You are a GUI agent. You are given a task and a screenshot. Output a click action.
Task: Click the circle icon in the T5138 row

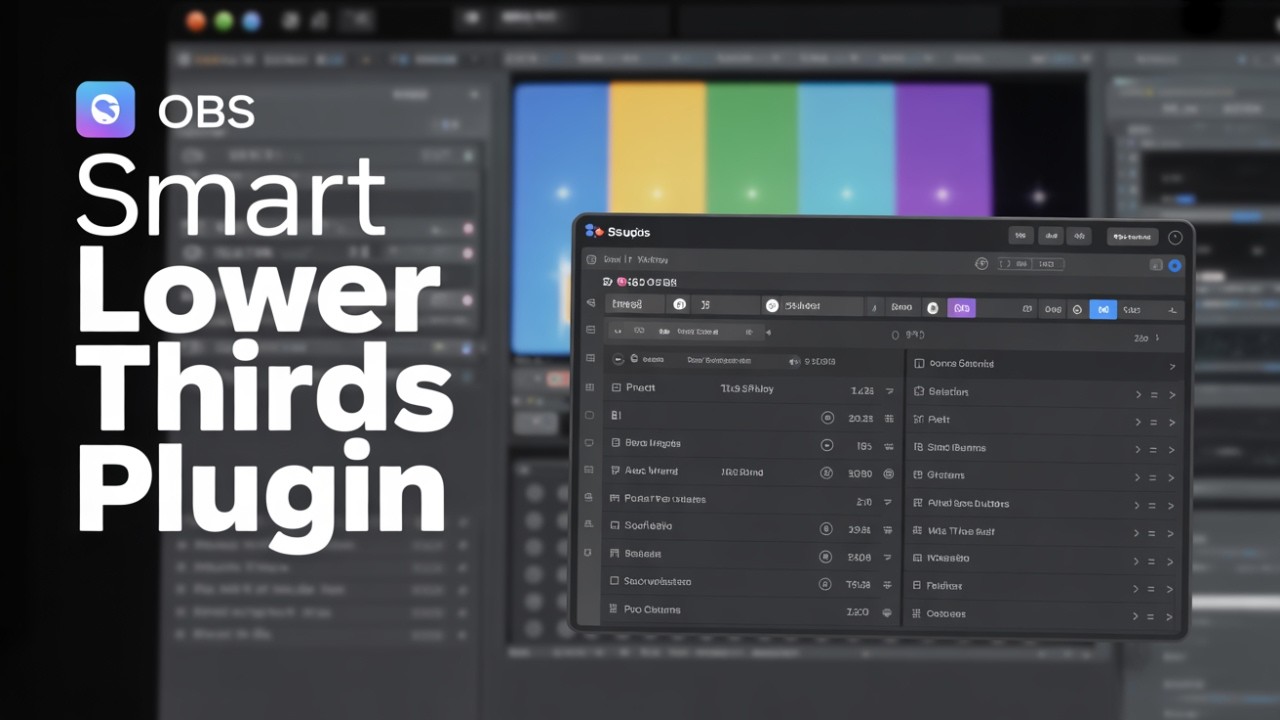(x=825, y=584)
